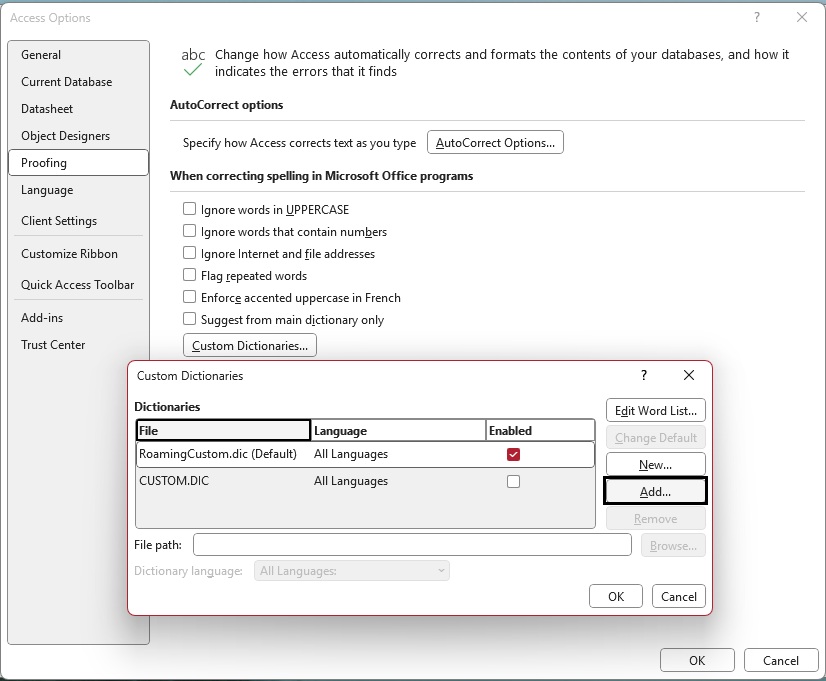
Task: Click the Edit Word List button
Action: click(655, 410)
